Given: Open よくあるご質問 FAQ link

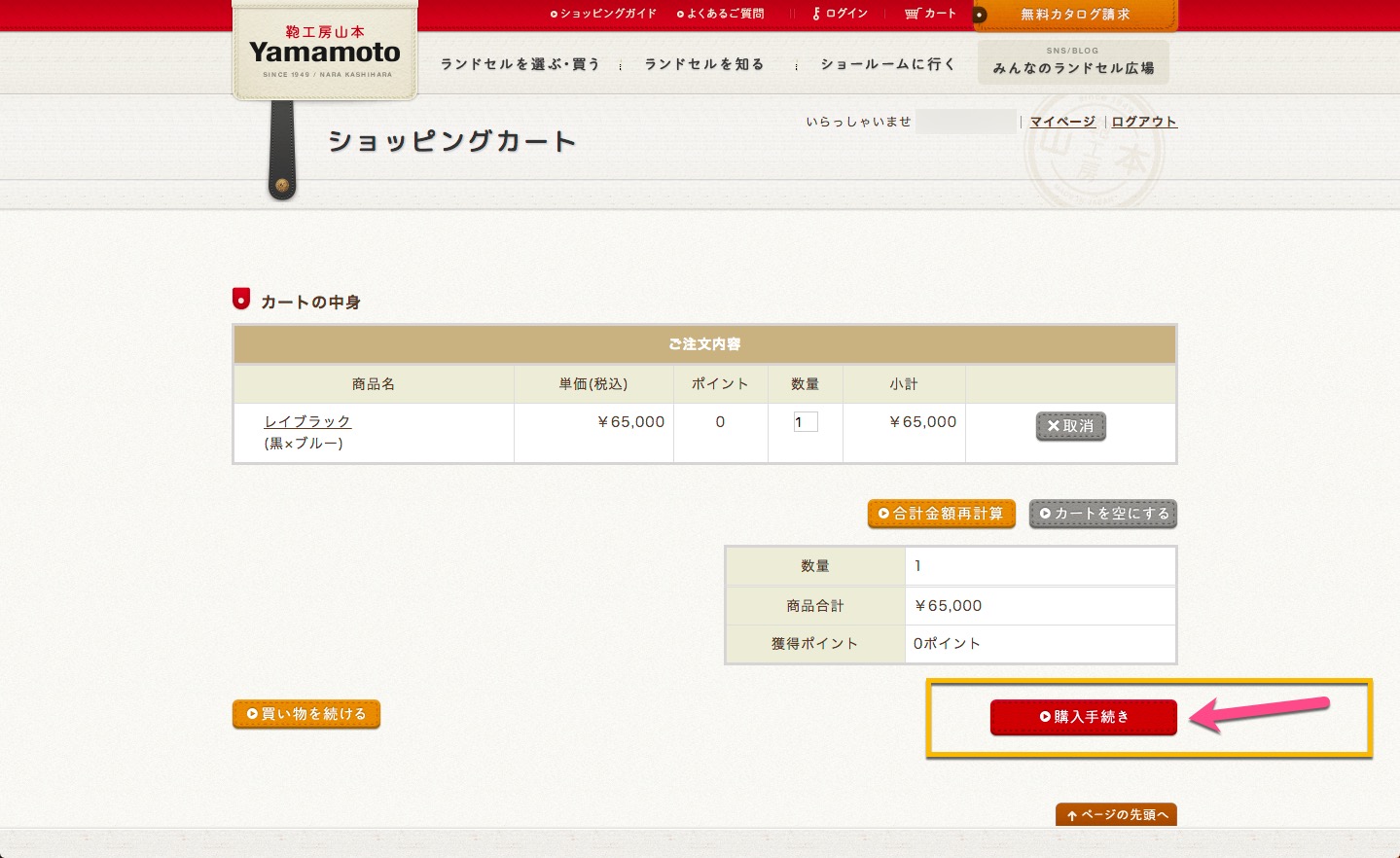Looking at the screenshot, I should (721, 14).
